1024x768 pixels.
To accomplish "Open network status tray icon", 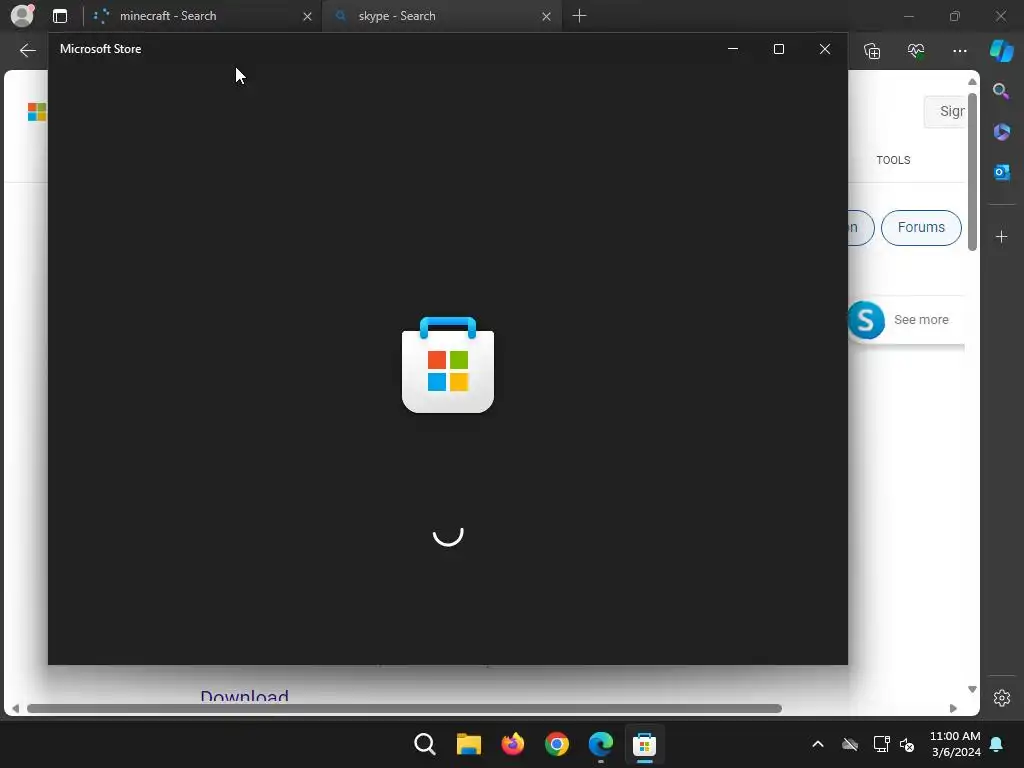I will coord(882,744).
